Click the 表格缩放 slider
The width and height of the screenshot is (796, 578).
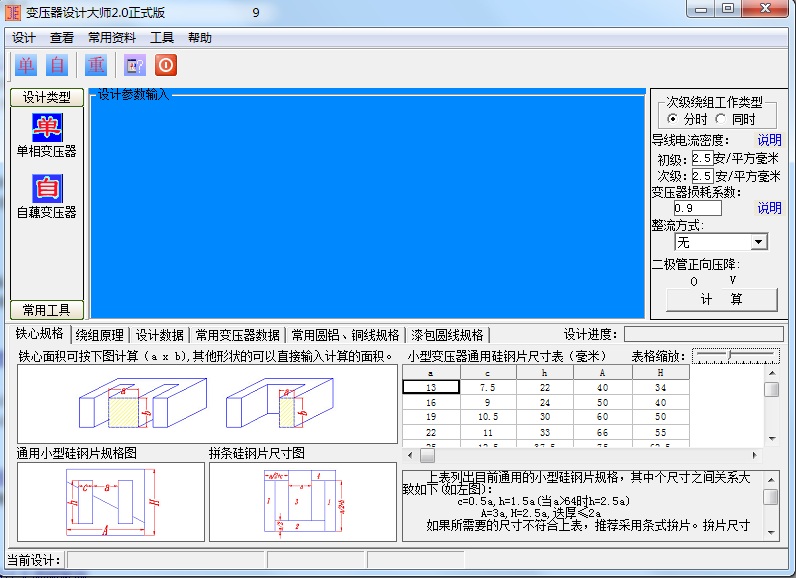(736, 355)
